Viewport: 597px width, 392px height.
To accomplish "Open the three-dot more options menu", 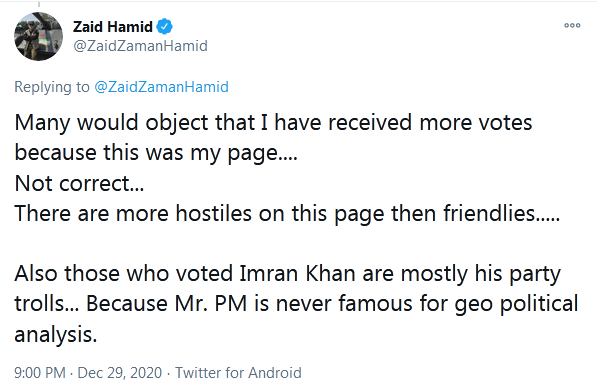I will 572,25.
